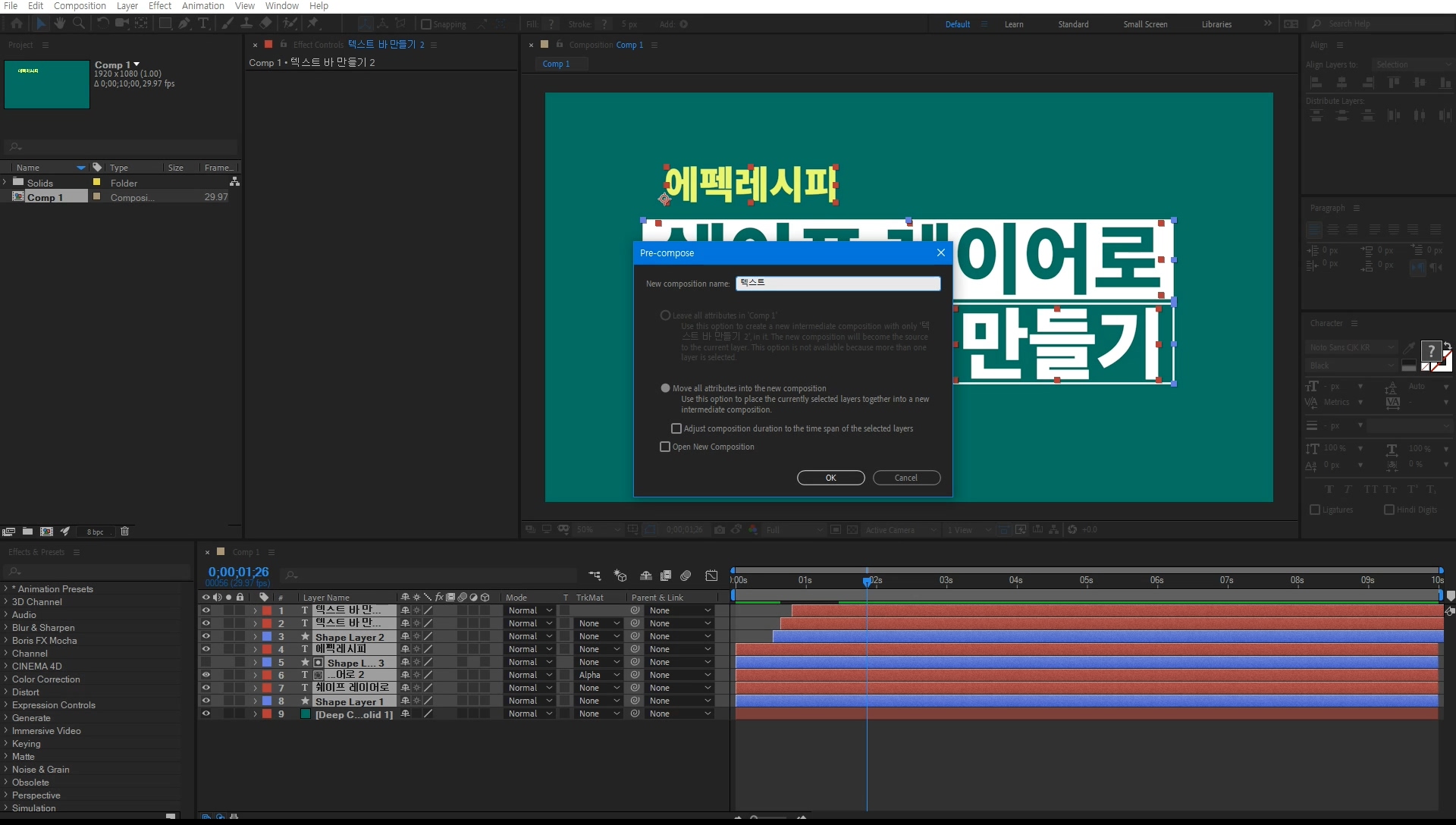Image resolution: width=1456 pixels, height=825 pixels.
Task: Click the delete trash icon in Project panel
Action: [125, 532]
